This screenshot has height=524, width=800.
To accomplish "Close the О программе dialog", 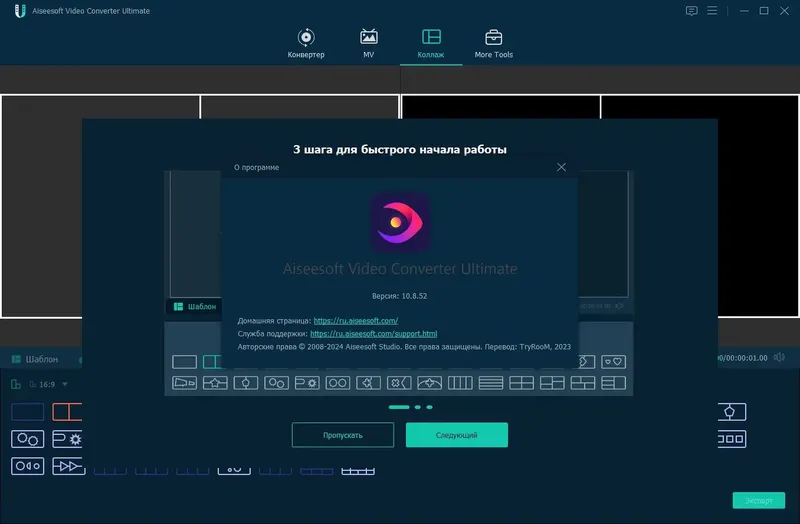I will [561, 167].
